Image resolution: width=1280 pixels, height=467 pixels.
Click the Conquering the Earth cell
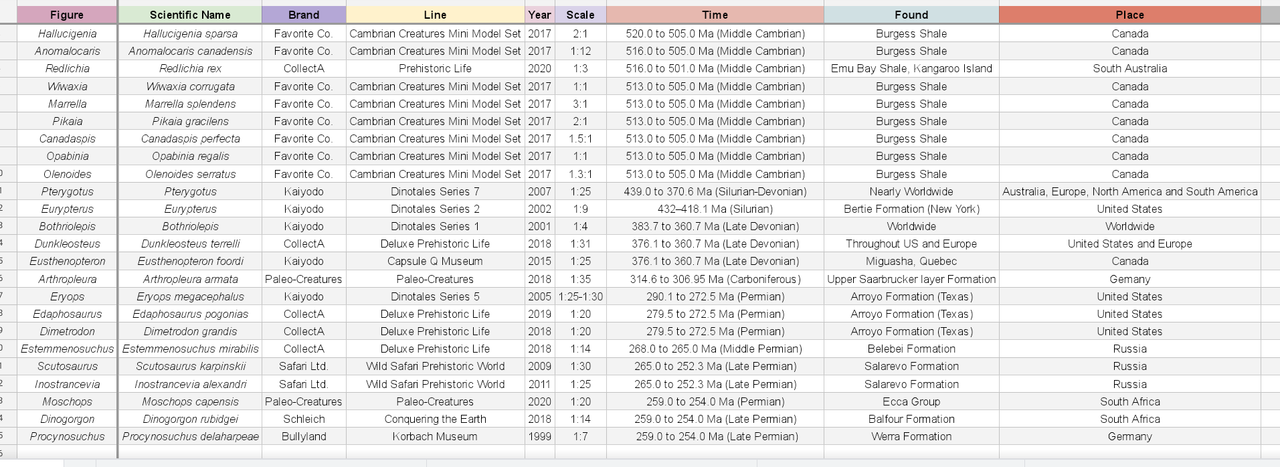(x=435, y=419)
